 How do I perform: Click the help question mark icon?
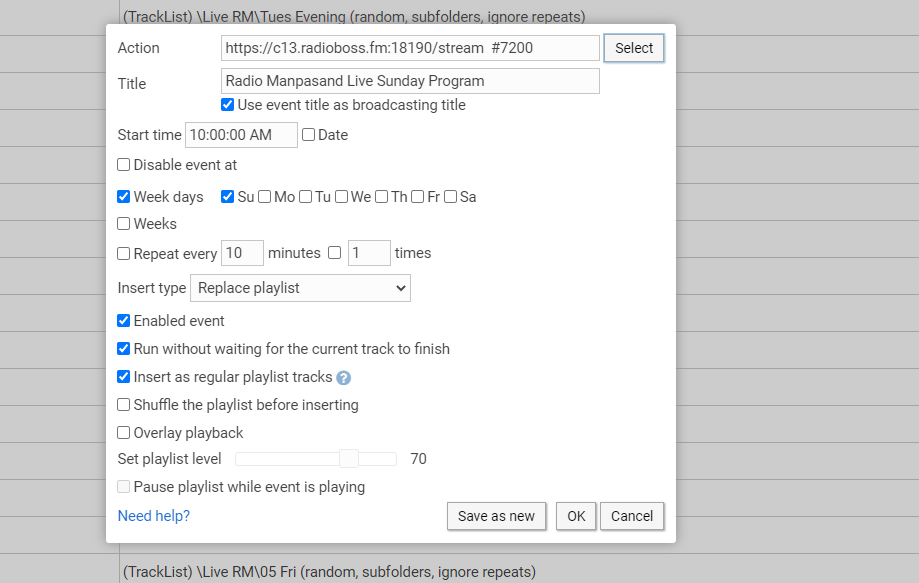point(343,378)
